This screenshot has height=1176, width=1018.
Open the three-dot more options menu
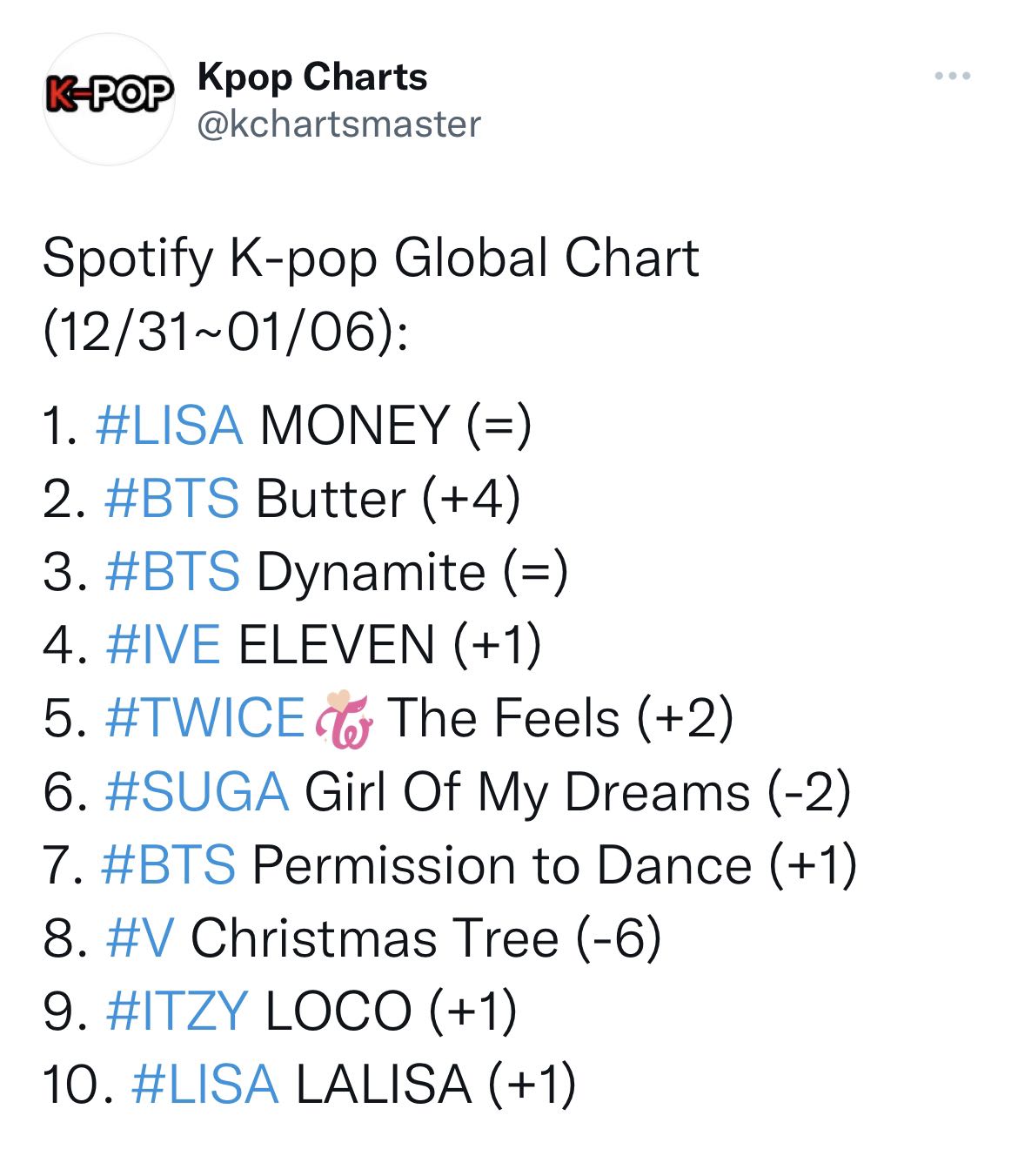[953, 77]
